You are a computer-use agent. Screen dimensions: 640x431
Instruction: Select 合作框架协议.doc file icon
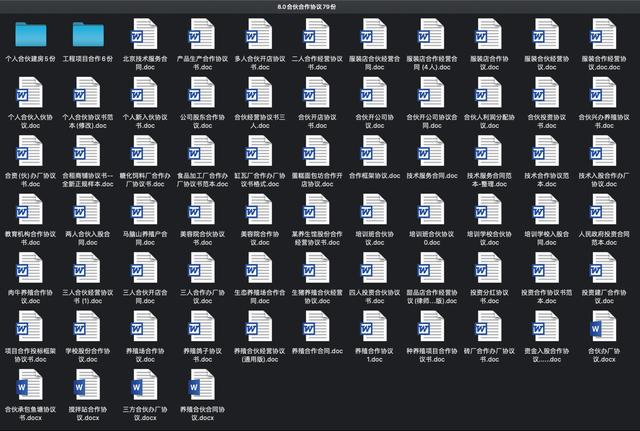[374, 151]
